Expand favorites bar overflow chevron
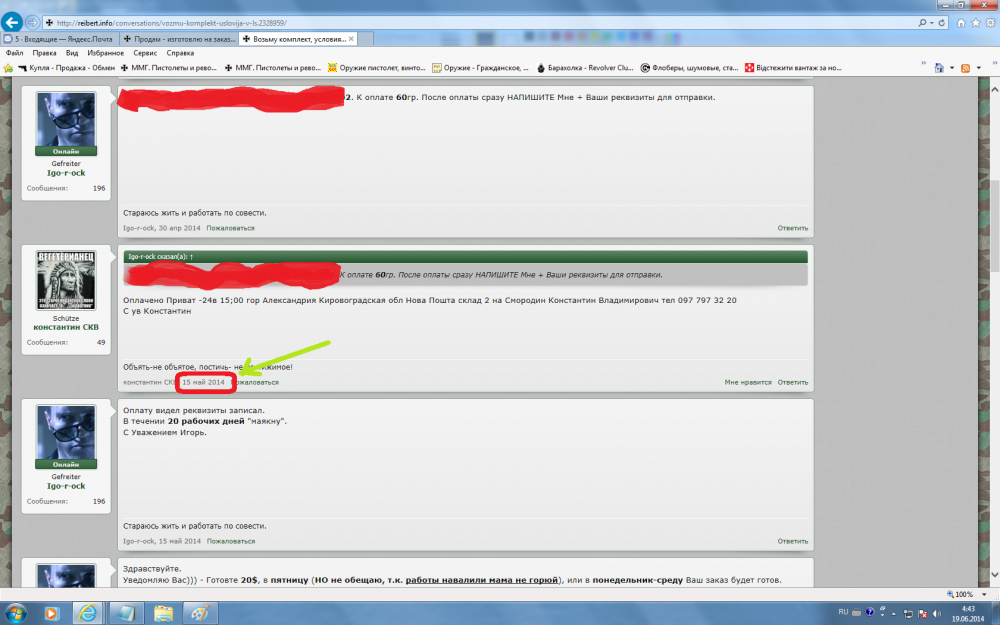 tap(923, 63)
